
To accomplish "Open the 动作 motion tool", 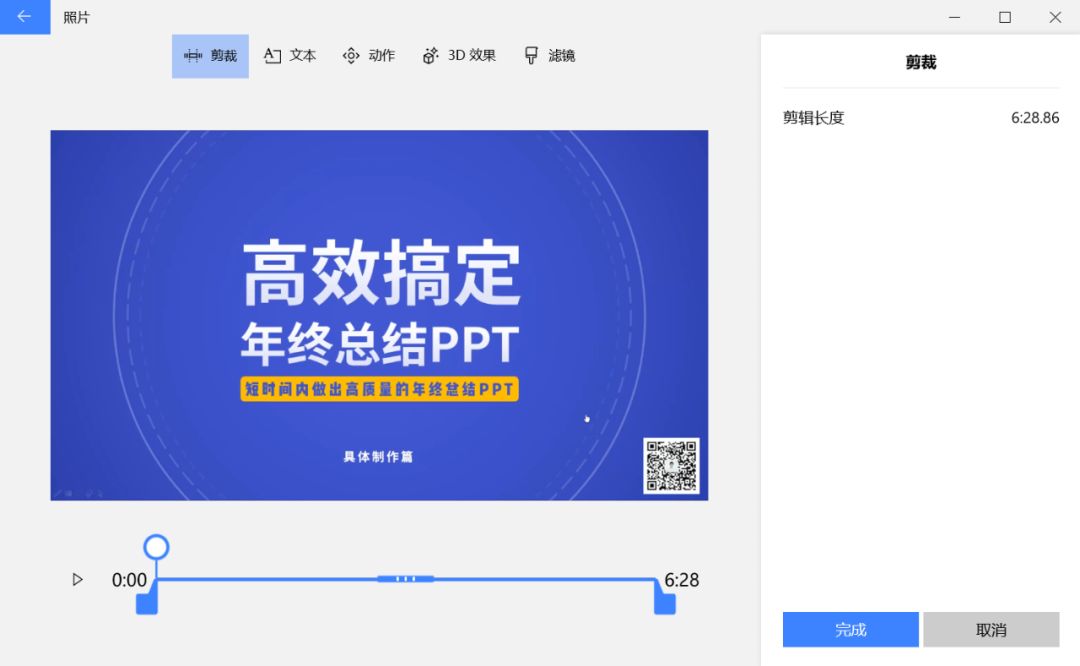I will point(368,56).
